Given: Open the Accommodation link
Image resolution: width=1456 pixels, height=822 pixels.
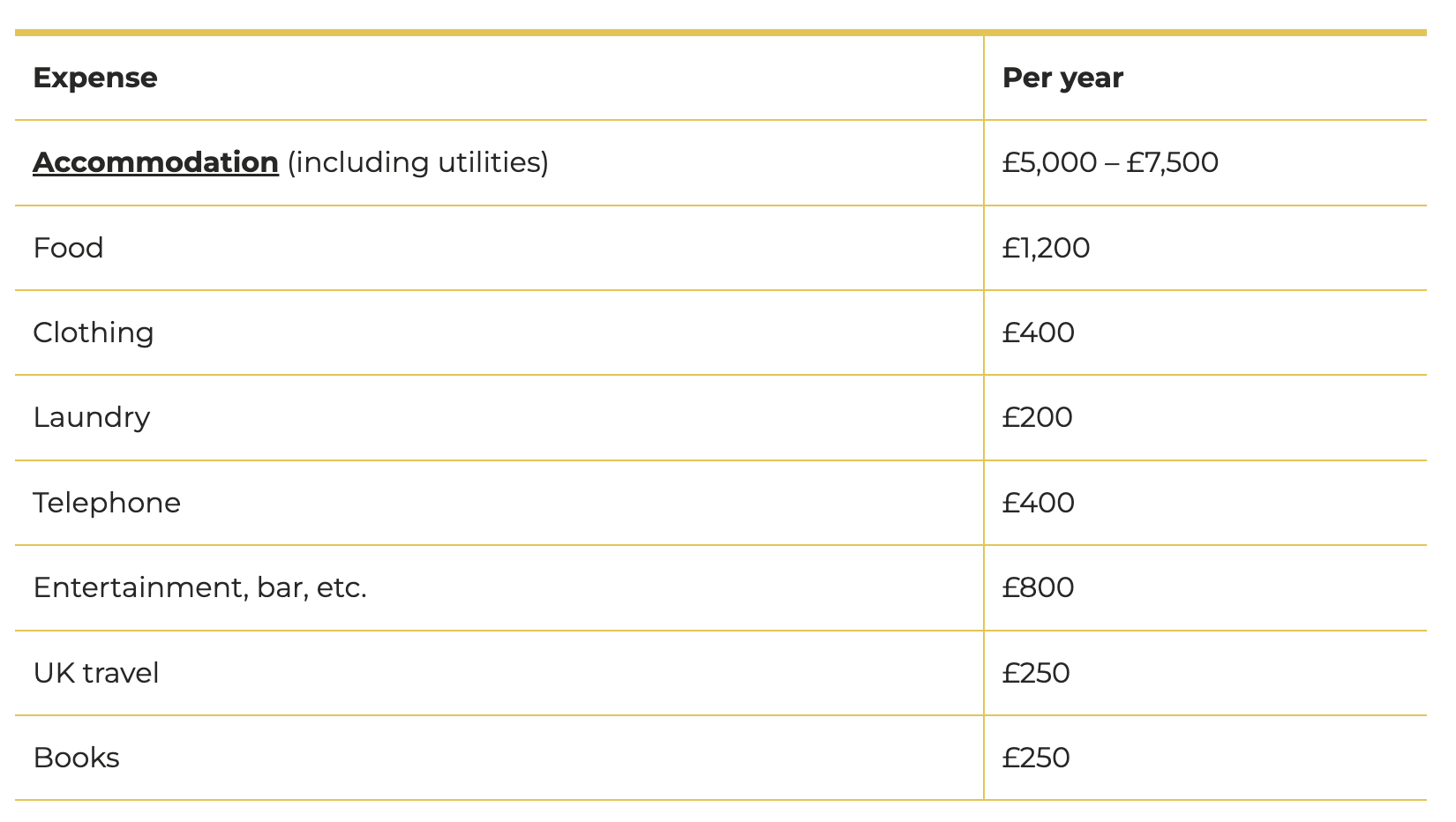Looking at the screenshot, I should click(x=155, y=162).
